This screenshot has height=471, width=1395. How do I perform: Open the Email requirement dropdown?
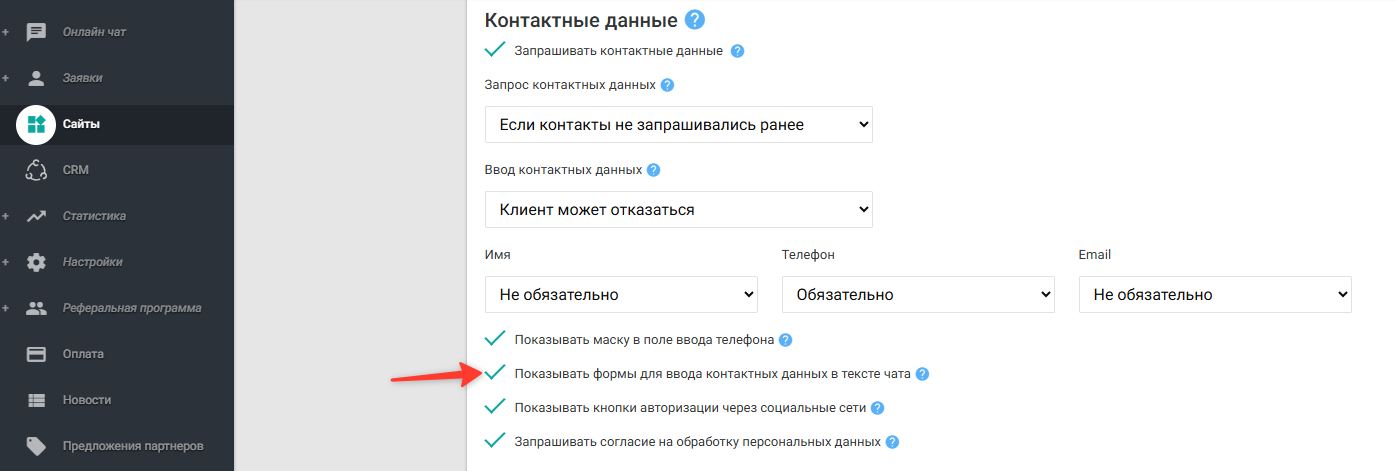tap(1215, 295)
